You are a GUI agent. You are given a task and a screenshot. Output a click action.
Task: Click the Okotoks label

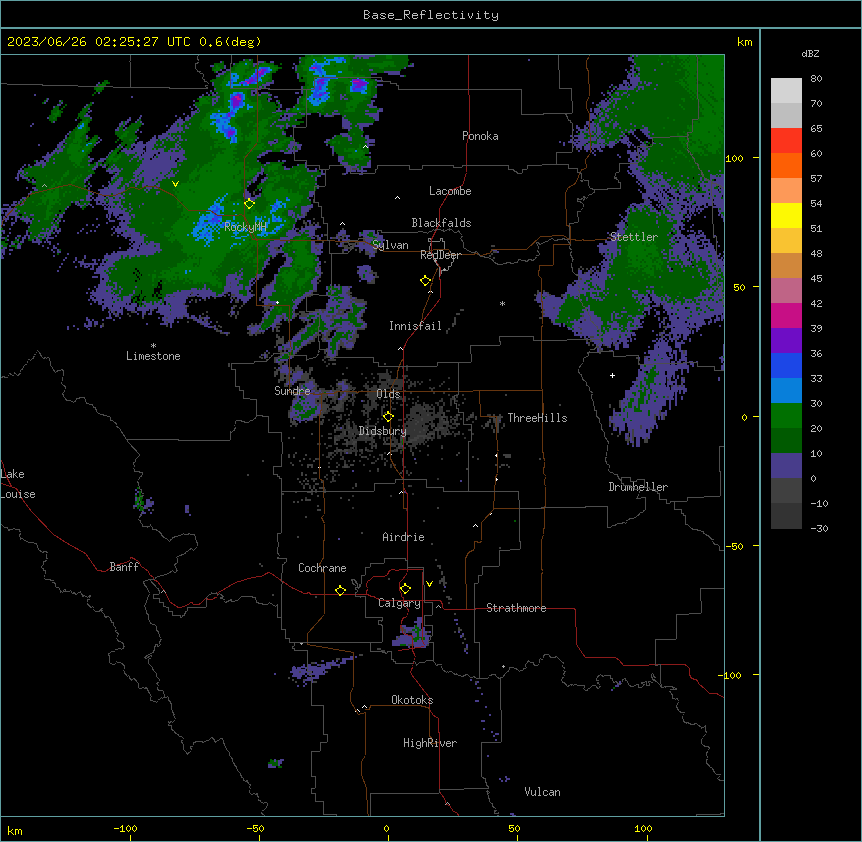(x=412, y=700)
